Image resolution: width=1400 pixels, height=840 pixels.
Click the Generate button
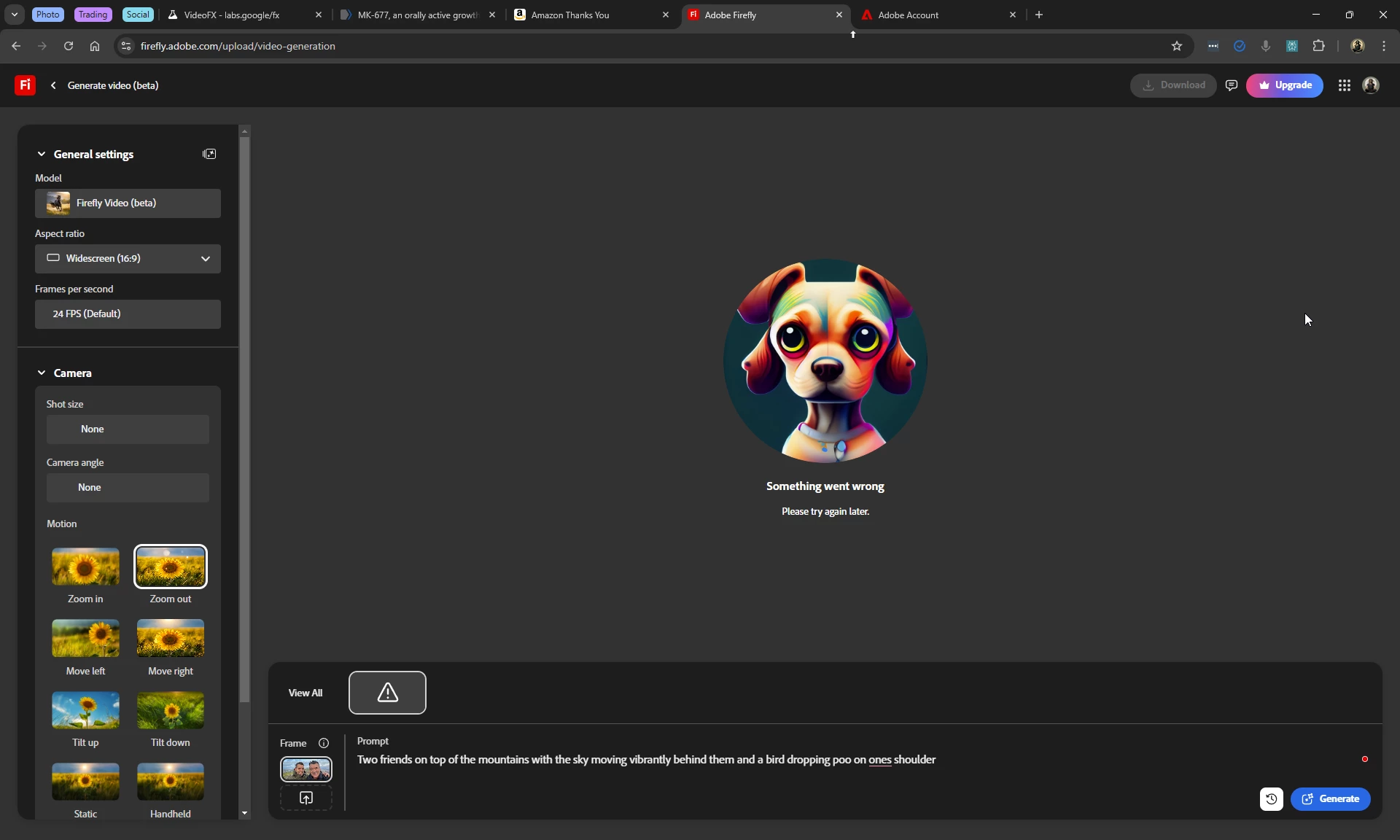[x=1330, y=799]
